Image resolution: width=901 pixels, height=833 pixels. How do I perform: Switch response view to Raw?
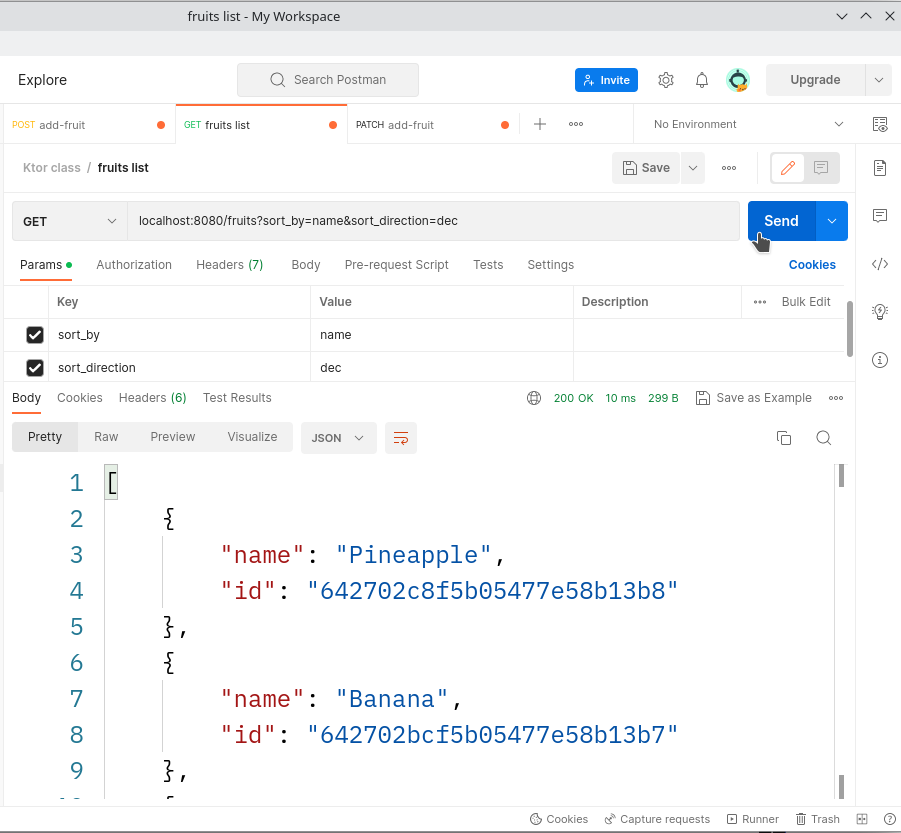coord(106,437)
